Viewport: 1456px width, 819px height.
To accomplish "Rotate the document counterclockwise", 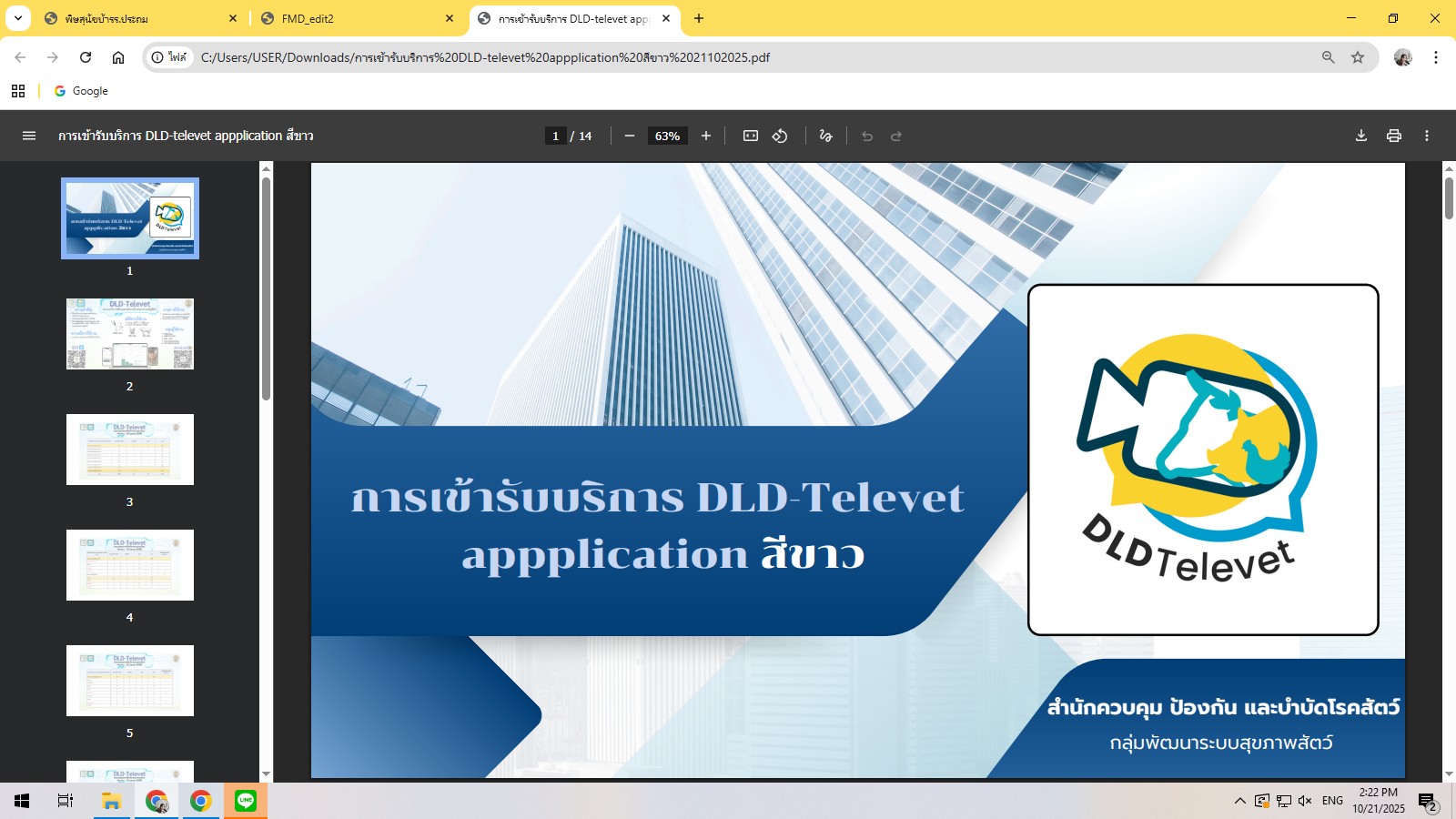I will [780, 136].
